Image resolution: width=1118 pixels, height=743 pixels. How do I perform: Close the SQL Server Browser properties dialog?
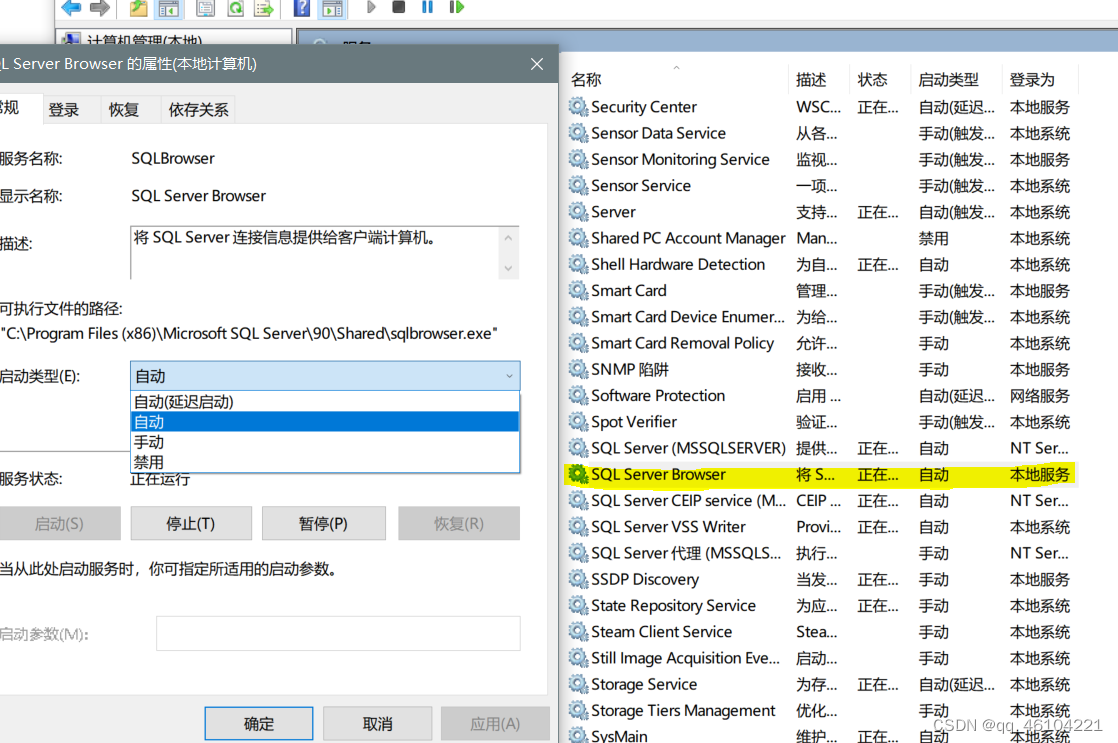point(537,64)
